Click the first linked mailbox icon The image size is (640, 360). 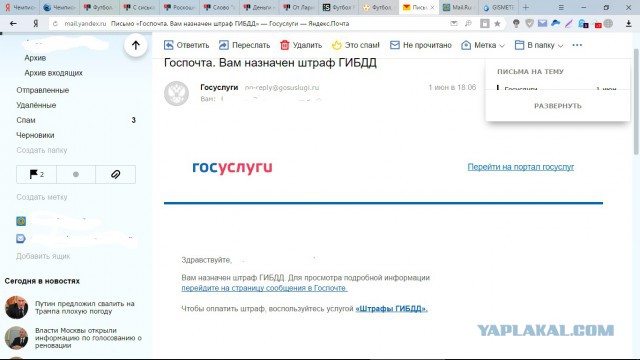[21, 221]
